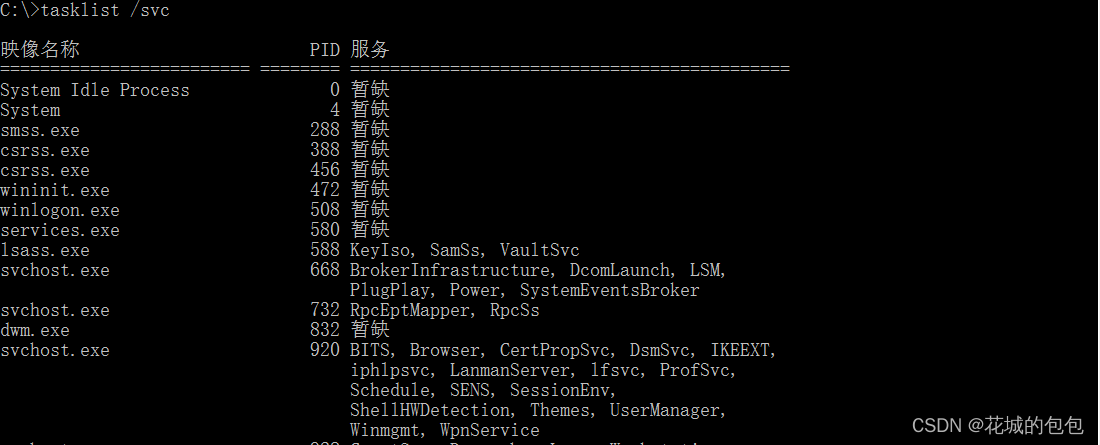Screen dimensions: 1100x445
Task: Click the BrokerInfrastructure service name
Action: pyautogui.click(x=450, y=270)
